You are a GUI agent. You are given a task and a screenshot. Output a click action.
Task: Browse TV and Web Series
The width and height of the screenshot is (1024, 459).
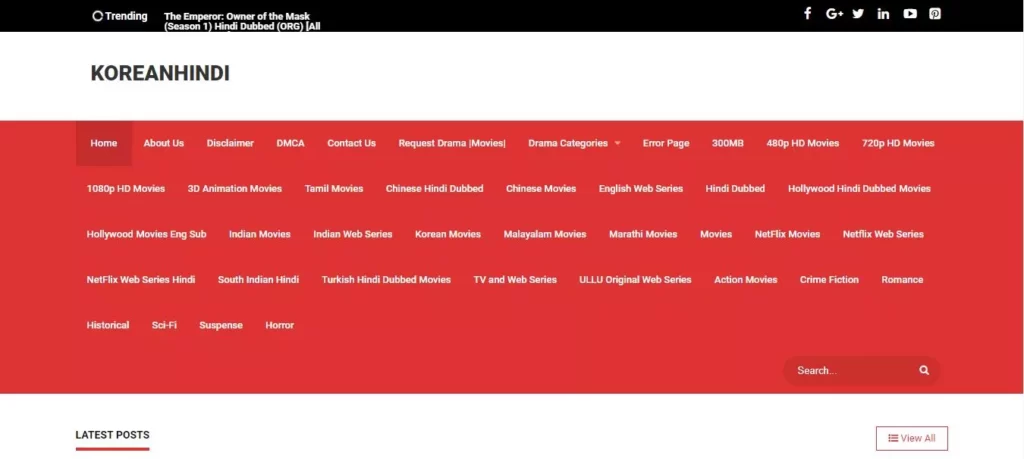515,280
